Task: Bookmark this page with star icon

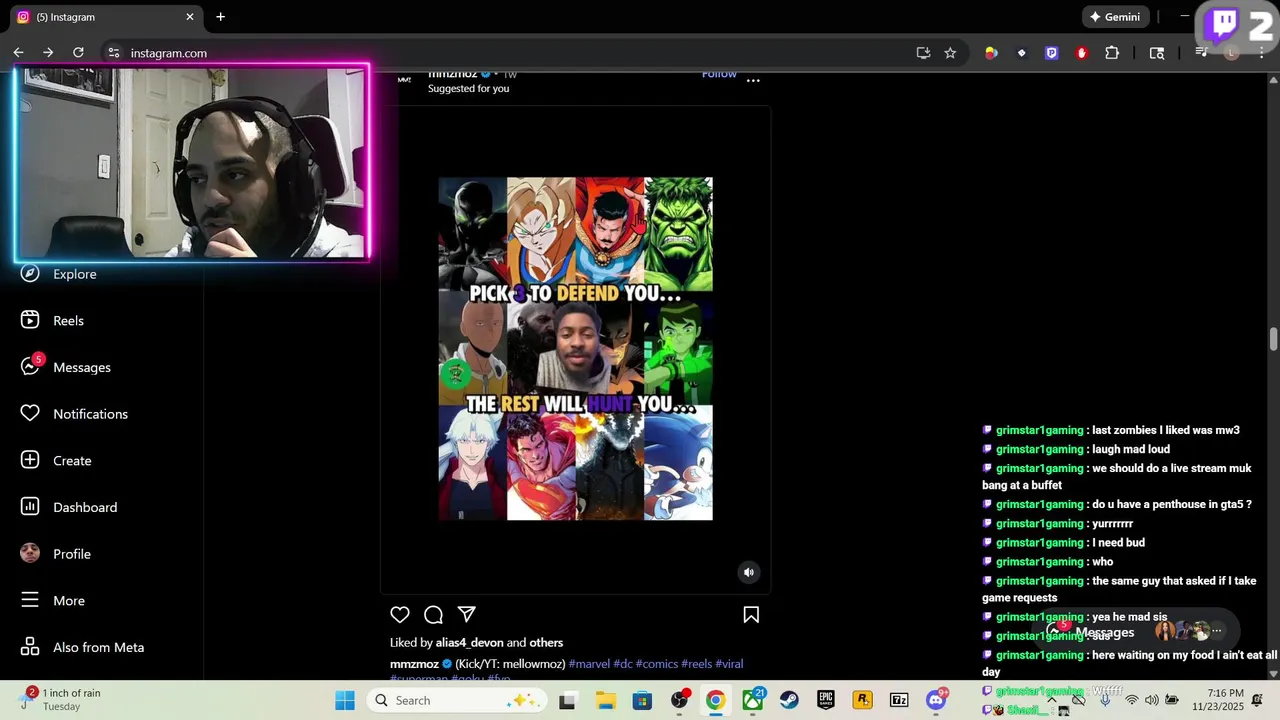Action: pyautogui.click(x=950, y=53)
